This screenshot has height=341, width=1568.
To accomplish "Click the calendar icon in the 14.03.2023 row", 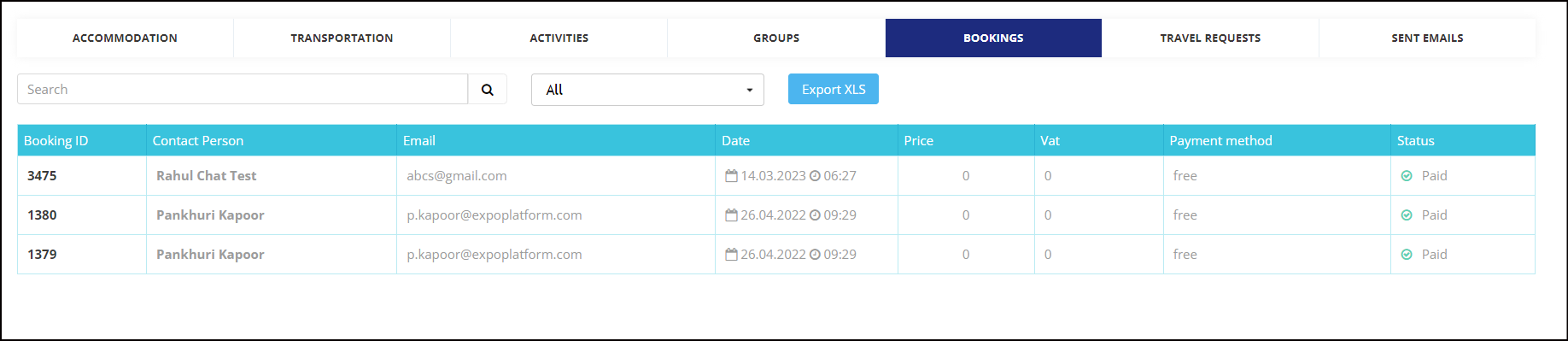I will click(x=731, y=176).
